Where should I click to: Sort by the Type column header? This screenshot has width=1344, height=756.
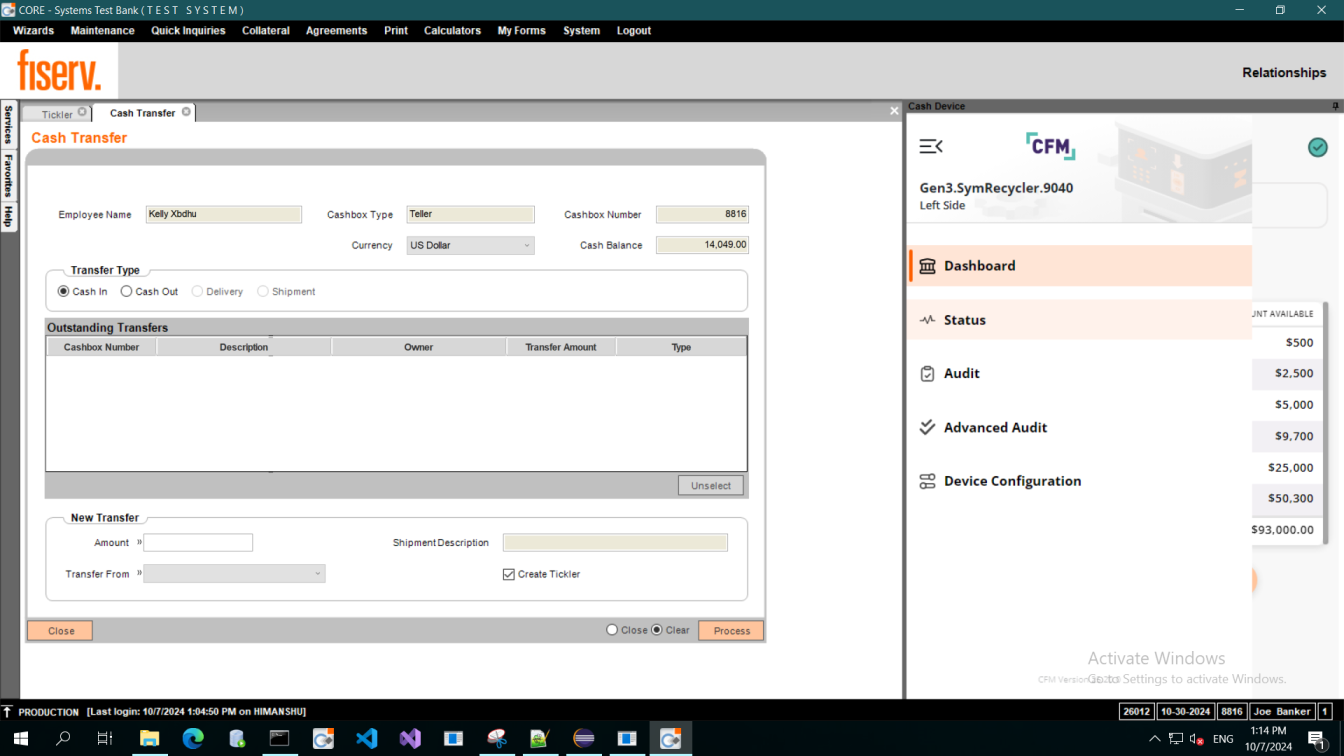[x=681, y=347]
